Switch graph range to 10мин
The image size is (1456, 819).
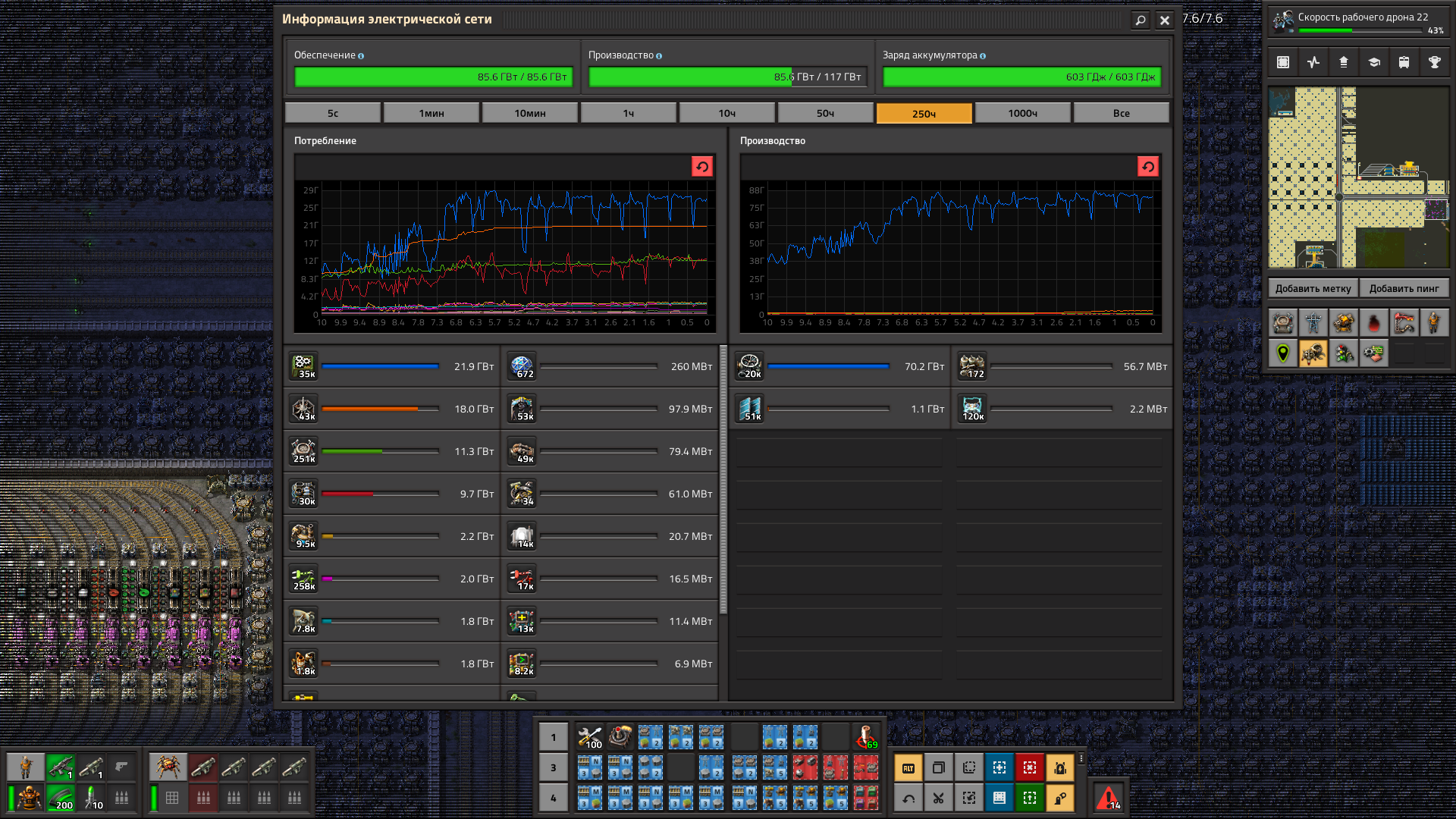tap(530, 113)
